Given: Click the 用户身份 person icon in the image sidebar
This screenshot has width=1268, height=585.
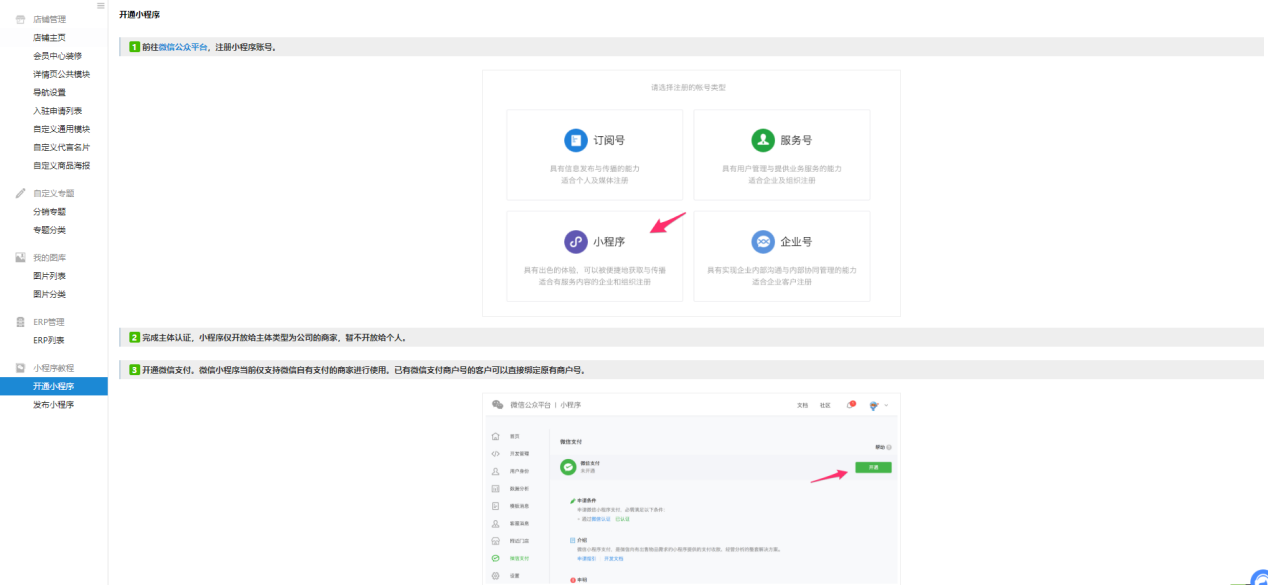Looking at the screenshot, I should click(x=496, y=471).
